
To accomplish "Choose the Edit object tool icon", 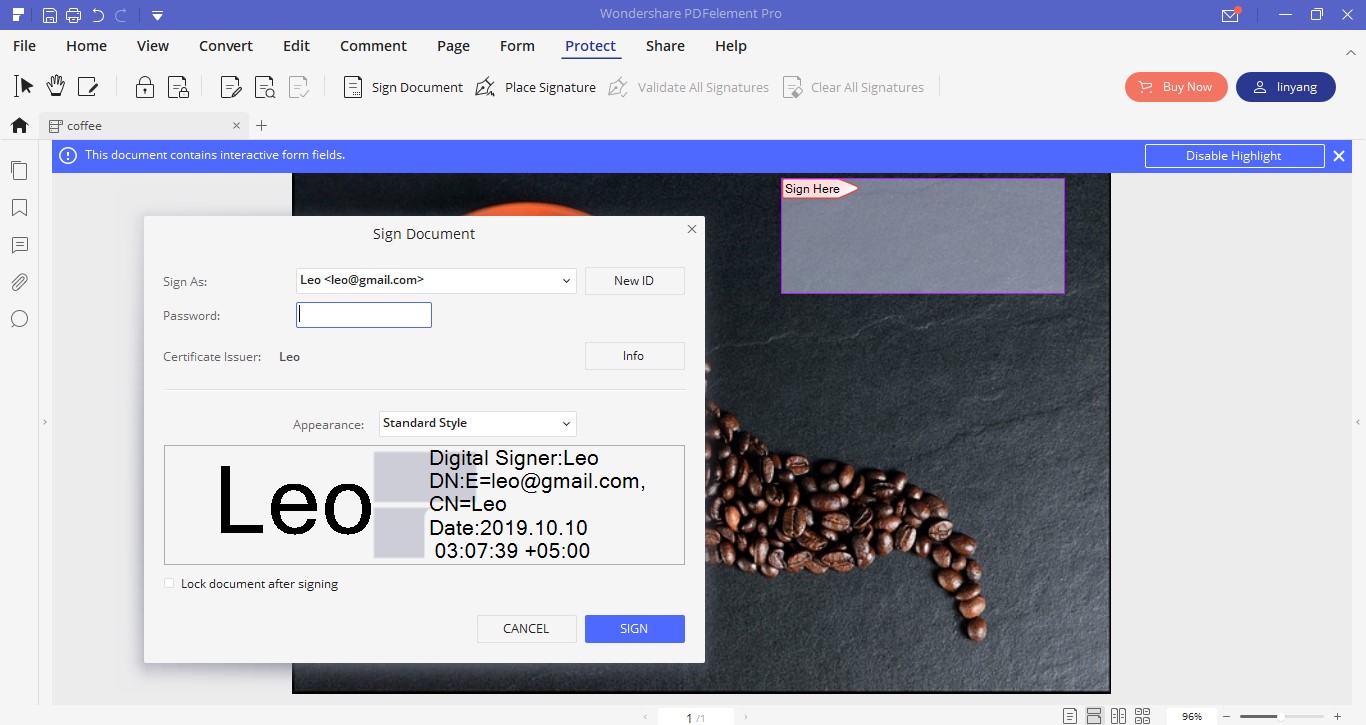I will pos(88,87).
